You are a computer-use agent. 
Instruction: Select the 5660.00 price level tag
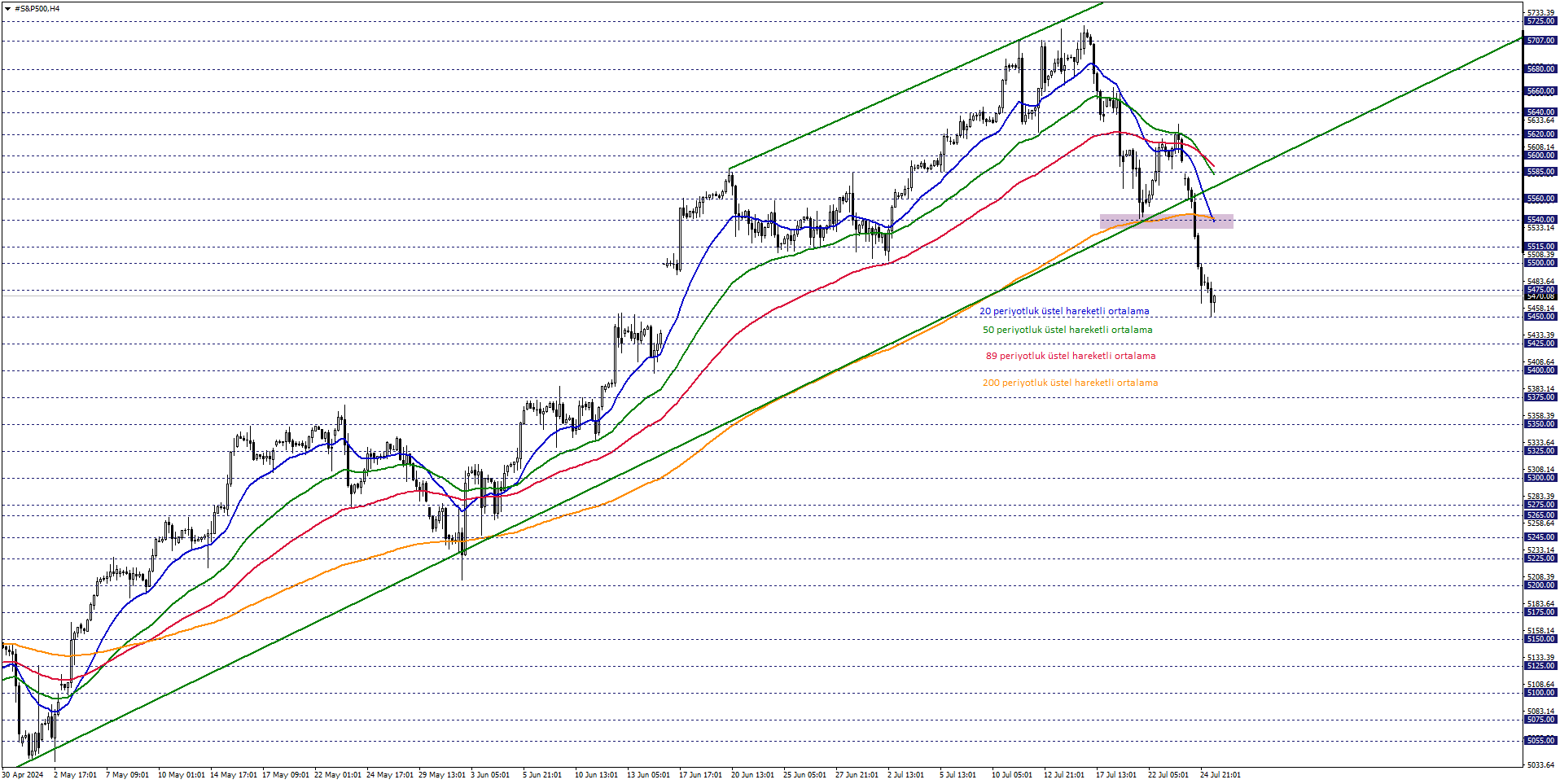coord(1540,91)
